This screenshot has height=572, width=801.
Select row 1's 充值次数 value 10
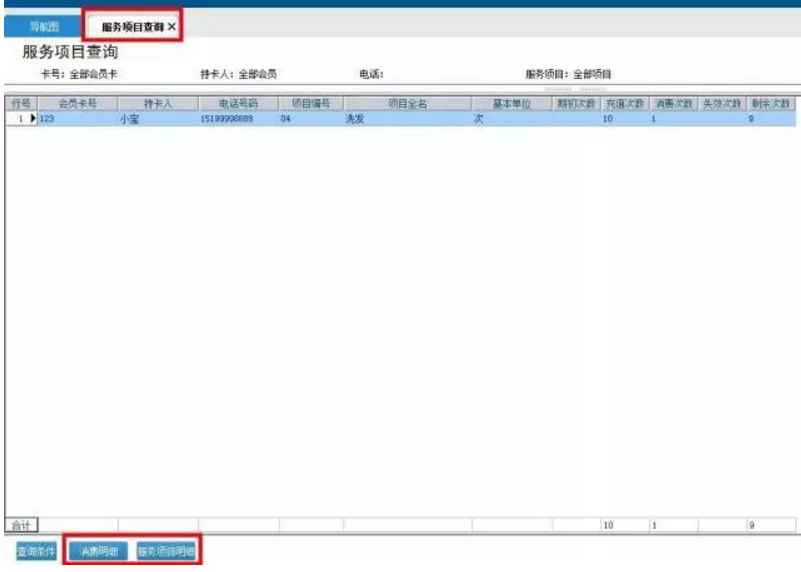pos(624,118)
